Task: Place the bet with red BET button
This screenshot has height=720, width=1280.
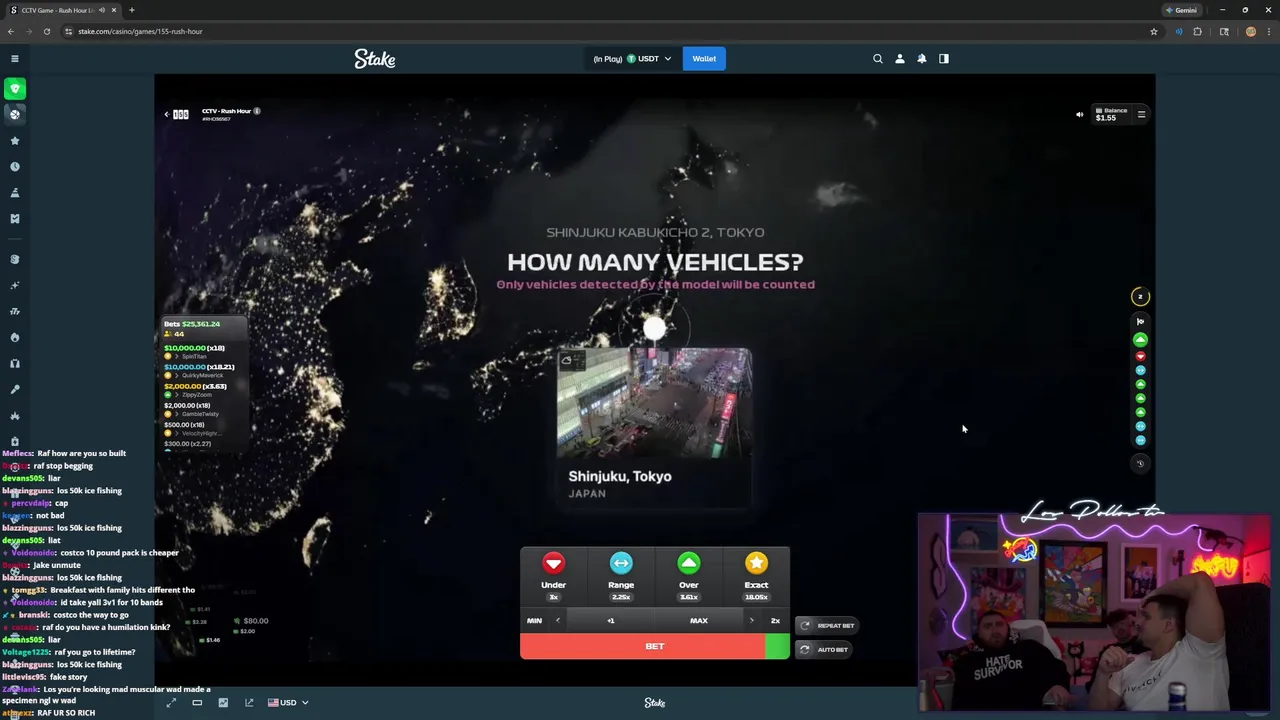Action: pyautogui.click(x=655, y=646)
